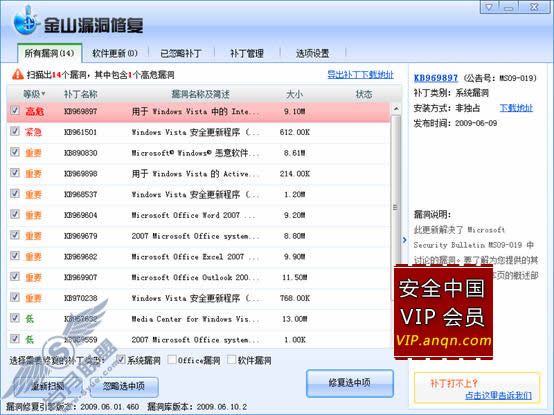
Task: Toggle checkbox for Media Center patch row
Action: [x=15, y=318]
